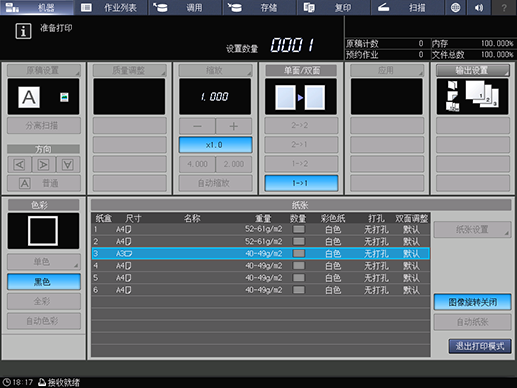The width and height of the screenshot is (517, 388).
Task: Click the 退出打印模式 button
Action: (x=480, y=346)
